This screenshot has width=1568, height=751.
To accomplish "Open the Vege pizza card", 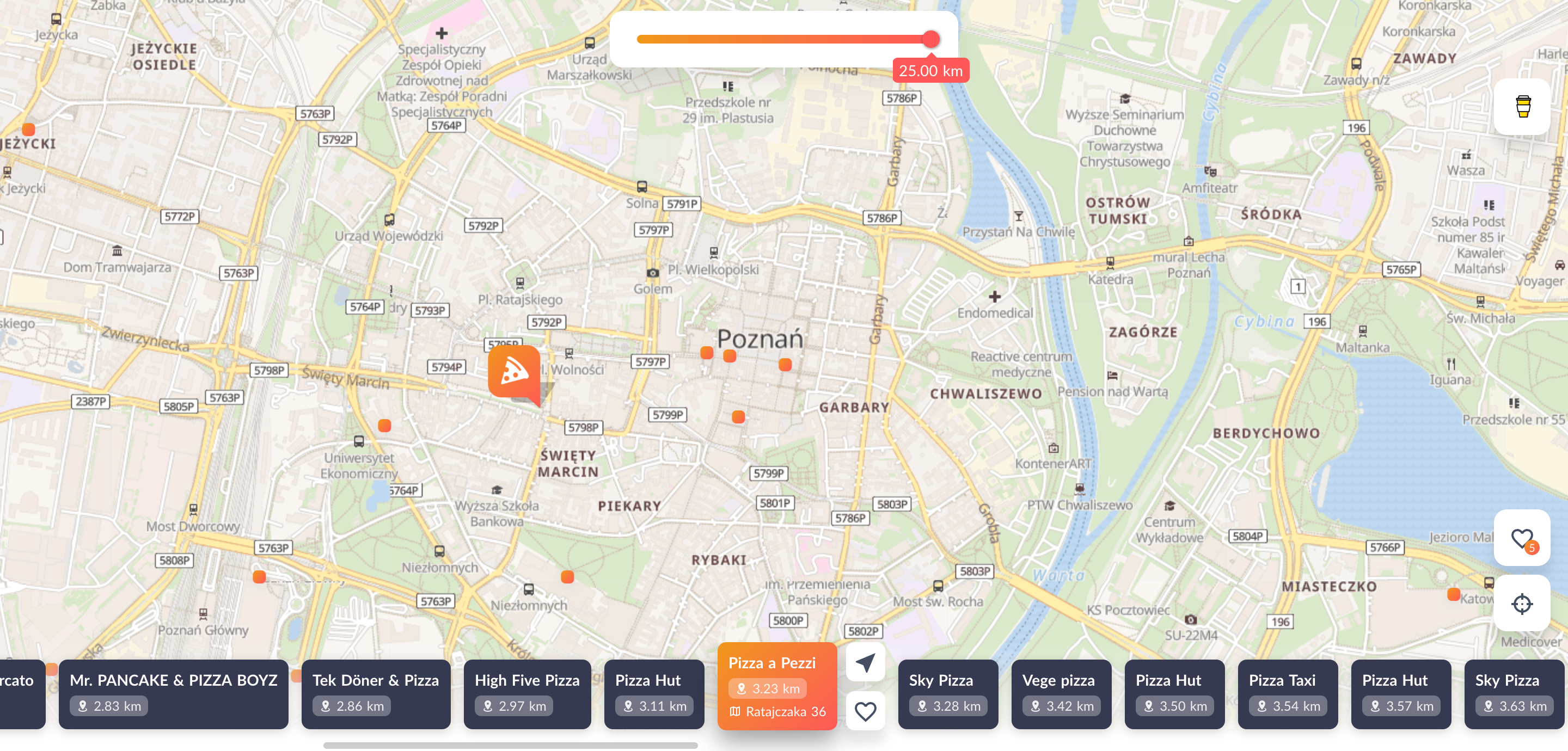I will (1061, 693).
